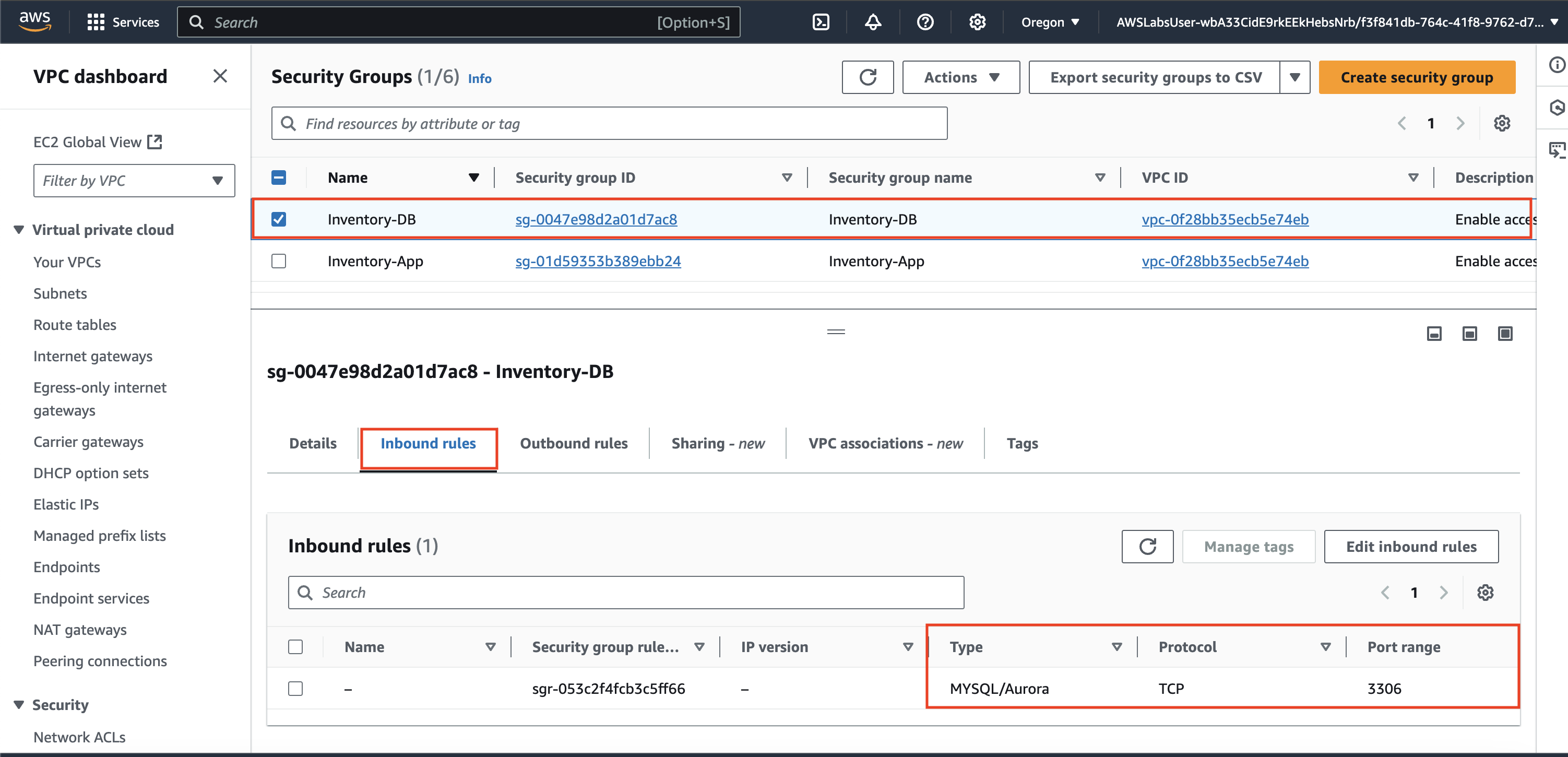Open the notifications bell
Viewport: 1568px width, 757px height.
(873, 22)
